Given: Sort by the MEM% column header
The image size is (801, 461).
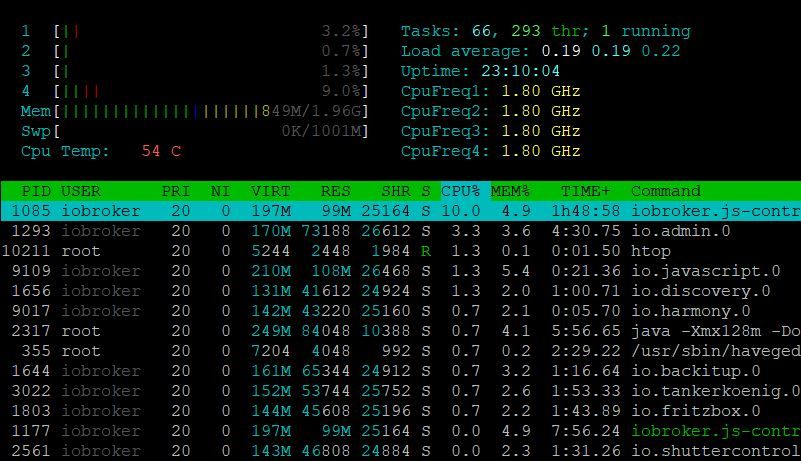Looking at the screenshot, I should (510, 191).
